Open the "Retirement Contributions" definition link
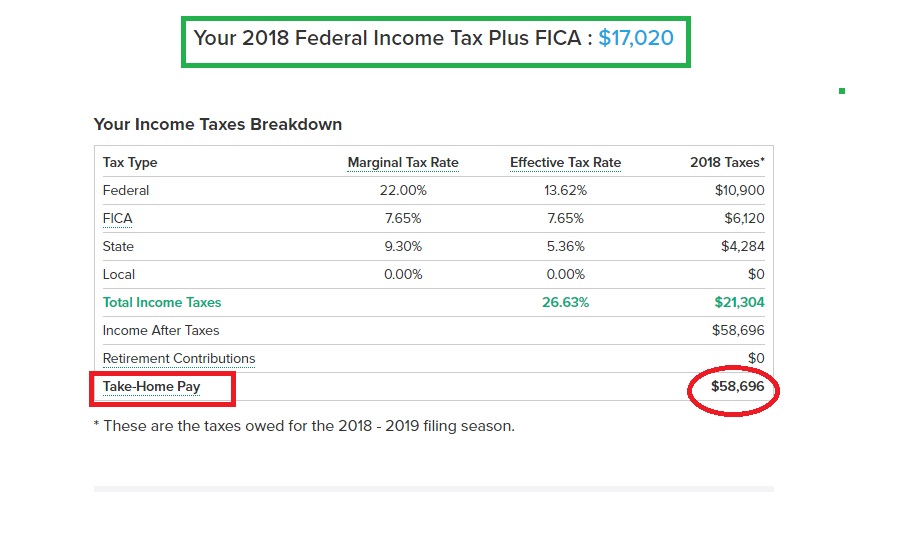The image size is (906, 549). [x=179, y=358]
